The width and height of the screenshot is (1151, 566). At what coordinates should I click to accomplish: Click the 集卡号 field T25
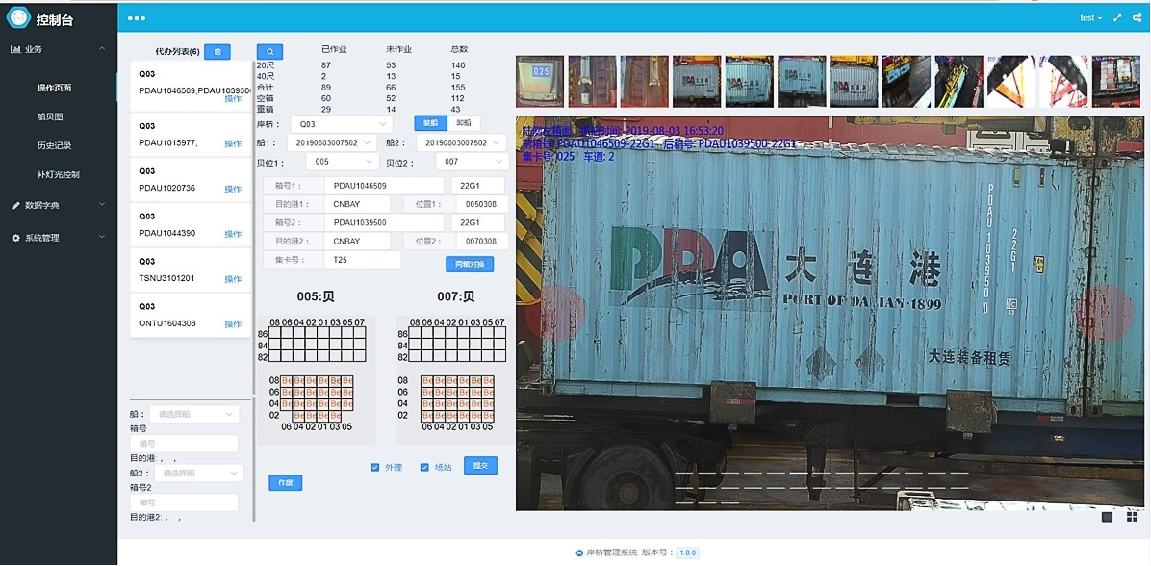362,259
